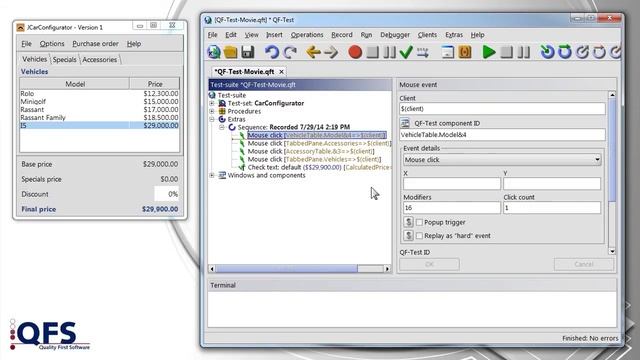The height and width of the screenshot is (360, 640).
Task: Click the Discount percentage field
Action: [167, 194]
